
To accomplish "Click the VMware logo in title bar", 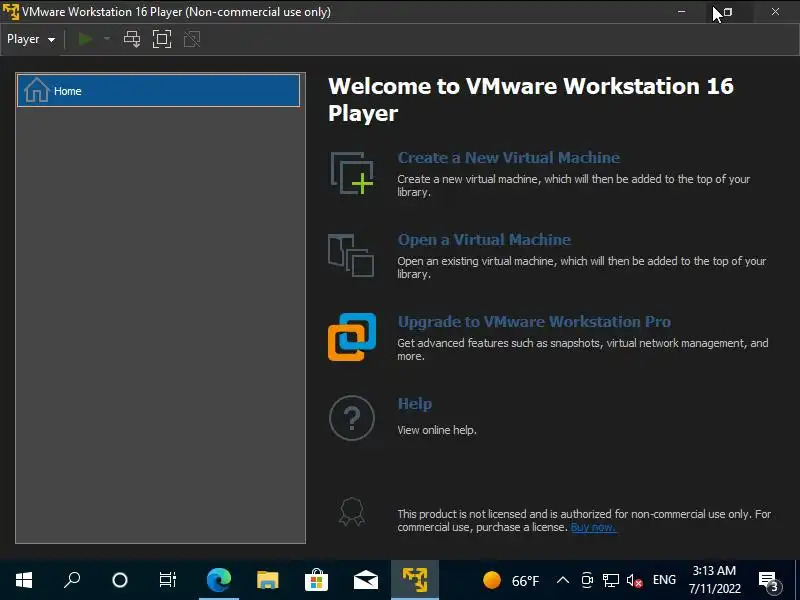I will click(x=11, y=12).
